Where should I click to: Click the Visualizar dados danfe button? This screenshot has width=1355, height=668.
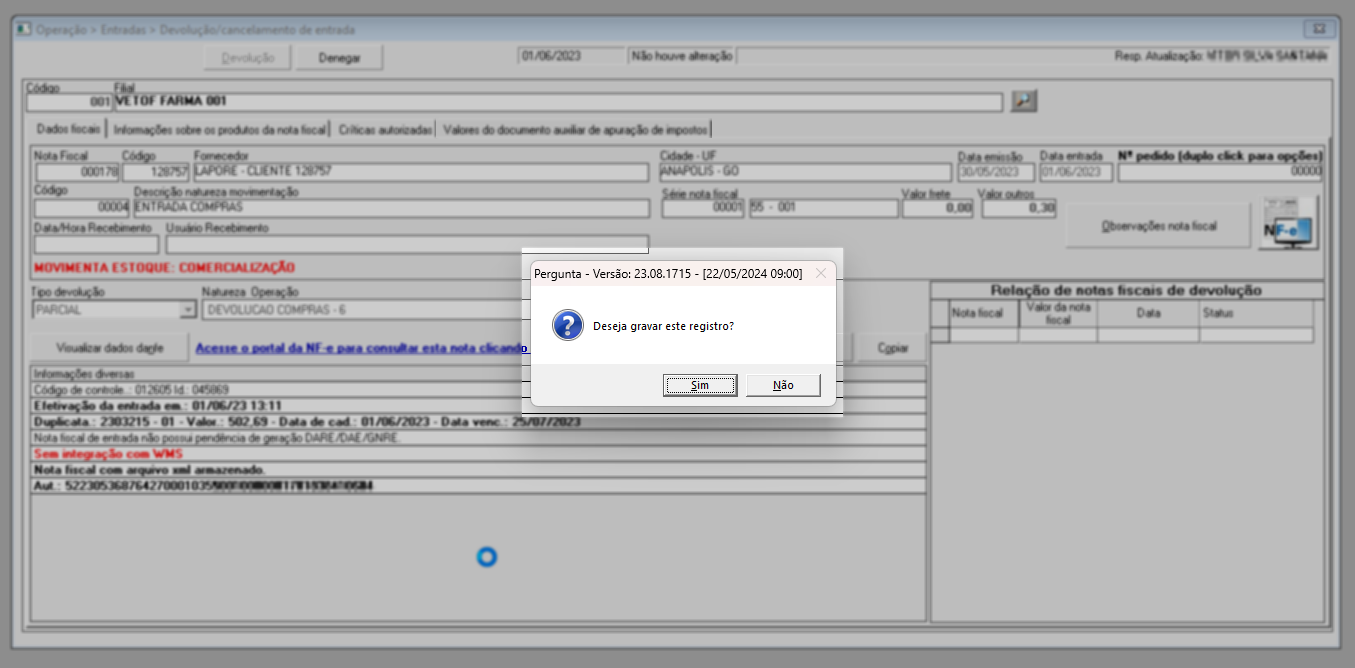[110, 348]
